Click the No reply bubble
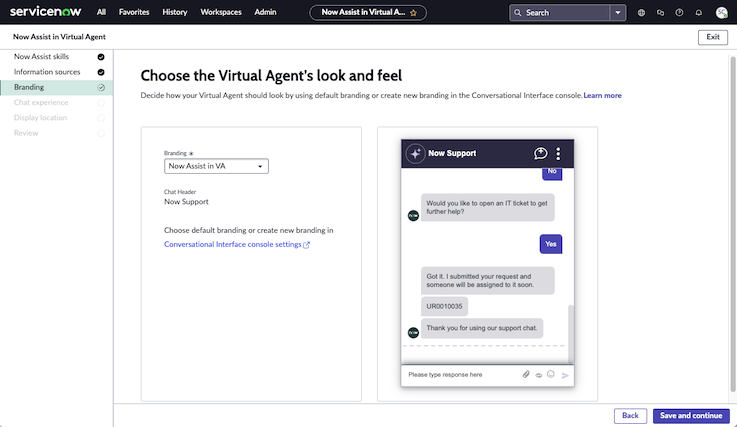 [552, 173]
